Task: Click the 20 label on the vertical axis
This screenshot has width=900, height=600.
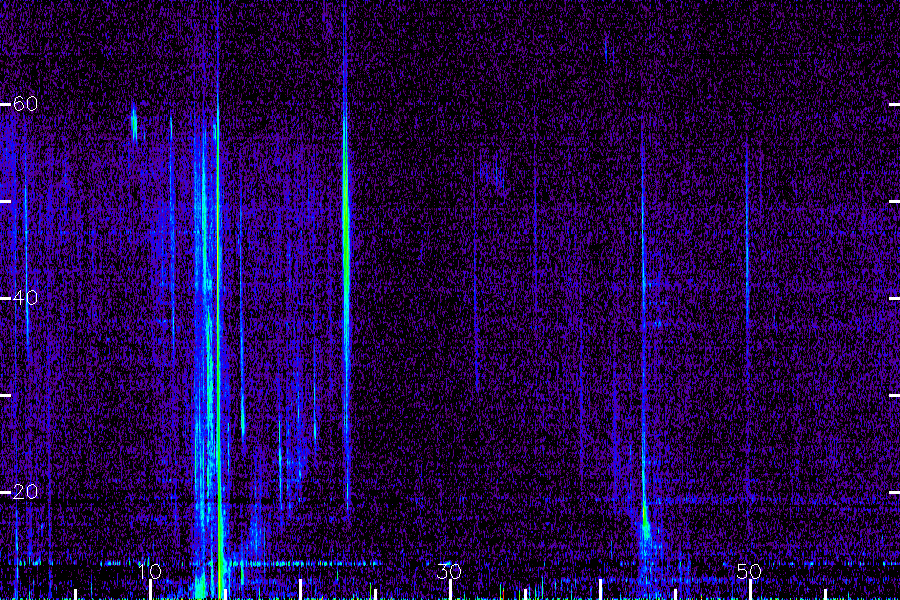Action: (x=25, y=491)
